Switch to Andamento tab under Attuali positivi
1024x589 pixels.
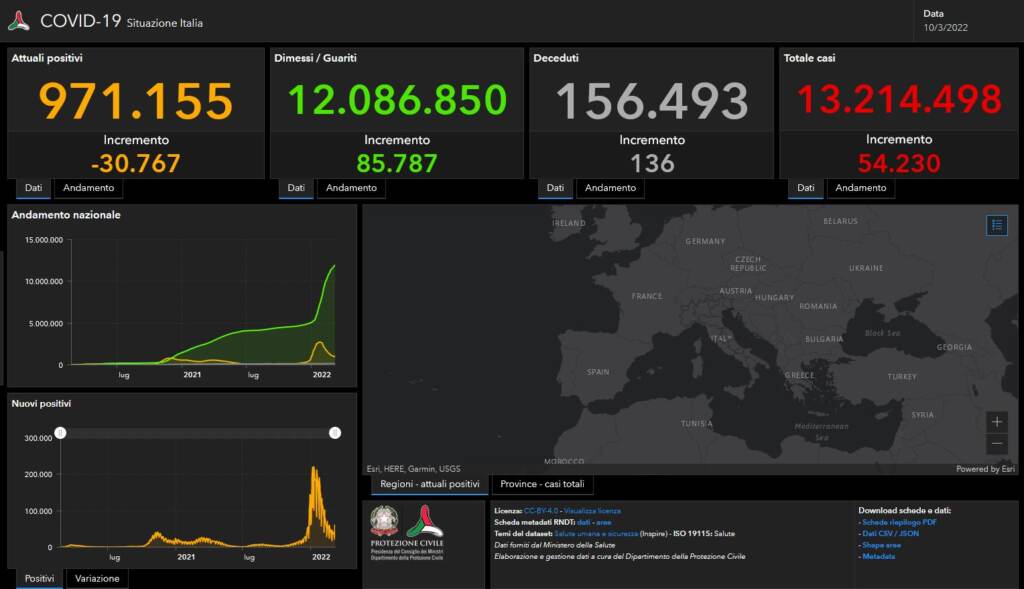[x=88, y=188]
